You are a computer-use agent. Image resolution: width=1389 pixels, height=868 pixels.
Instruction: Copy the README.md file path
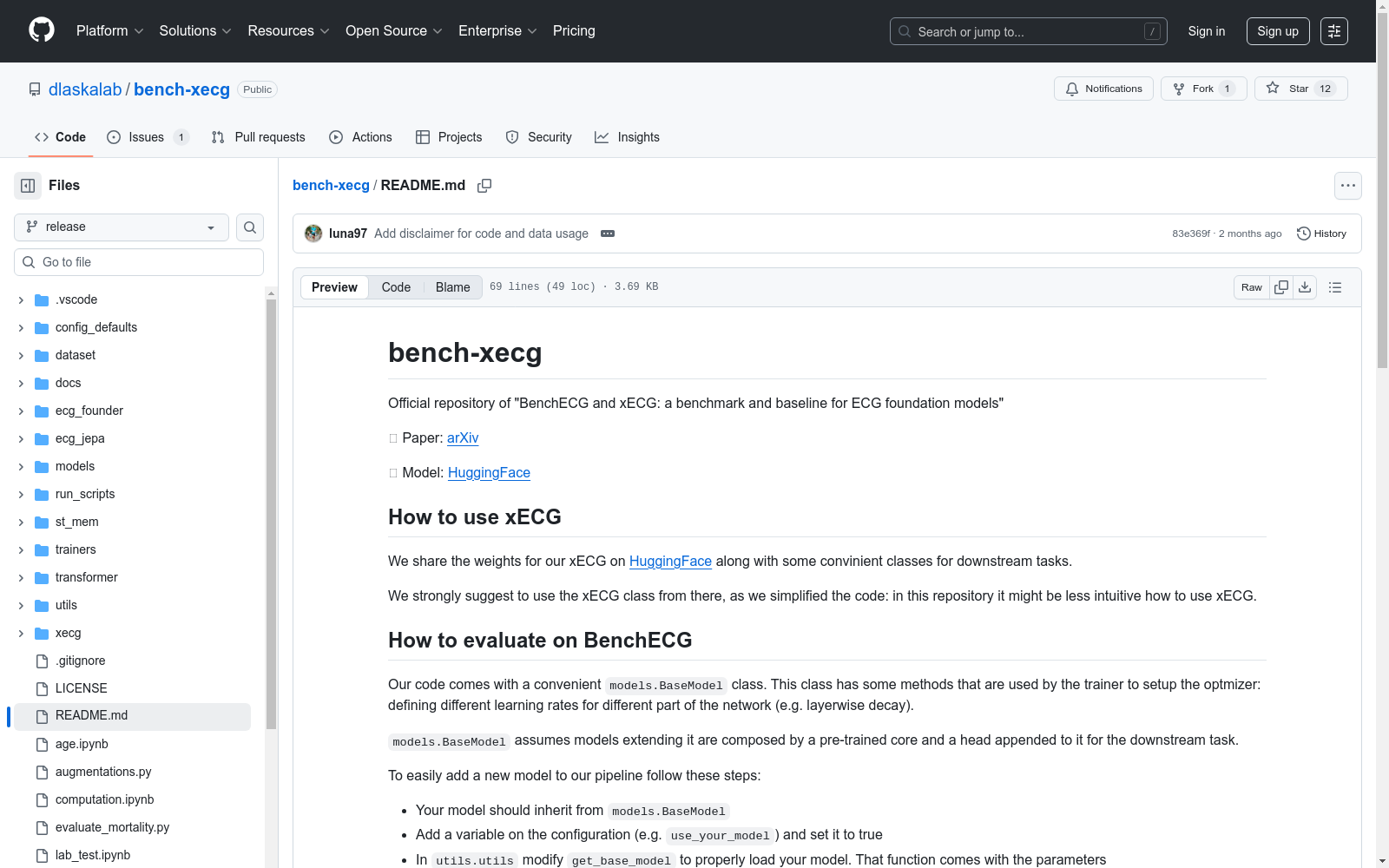pos(484,186)
